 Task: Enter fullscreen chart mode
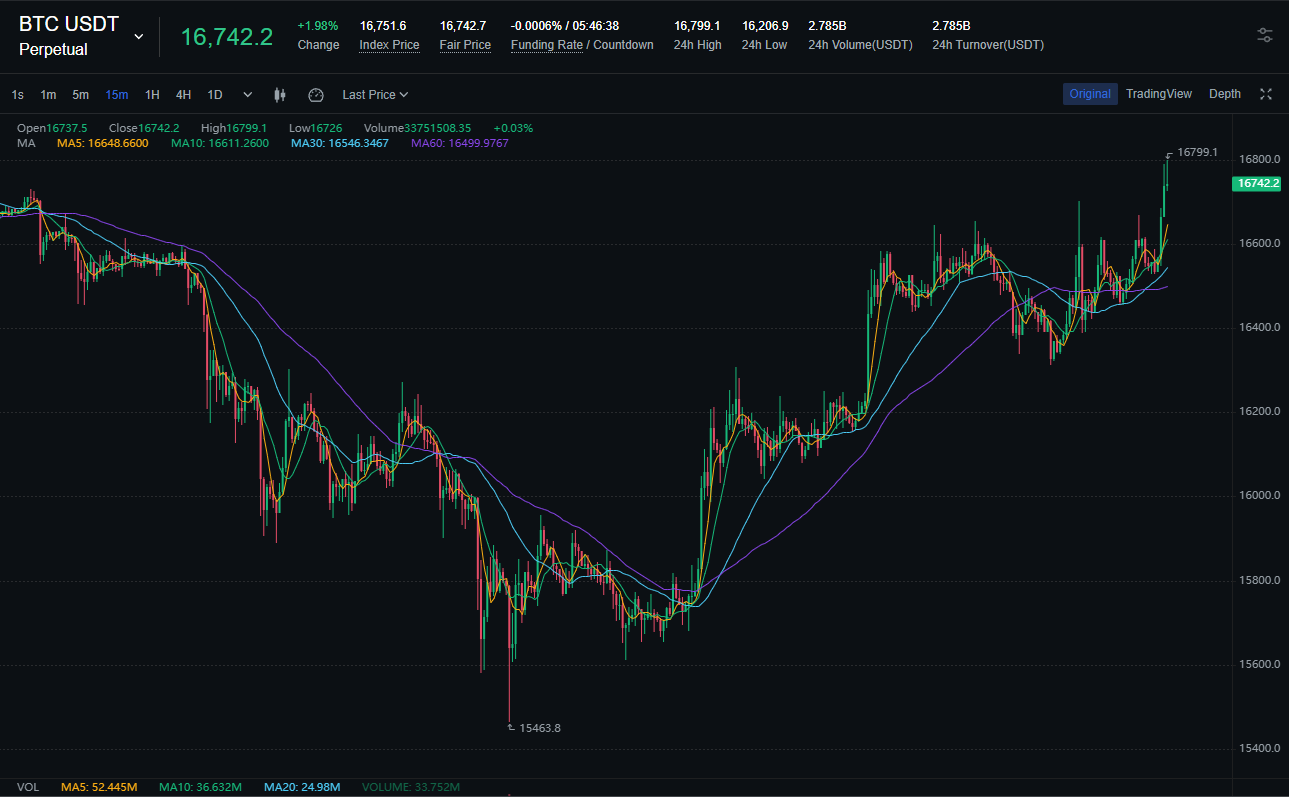pyautogui.click(x=1265, y=94)
